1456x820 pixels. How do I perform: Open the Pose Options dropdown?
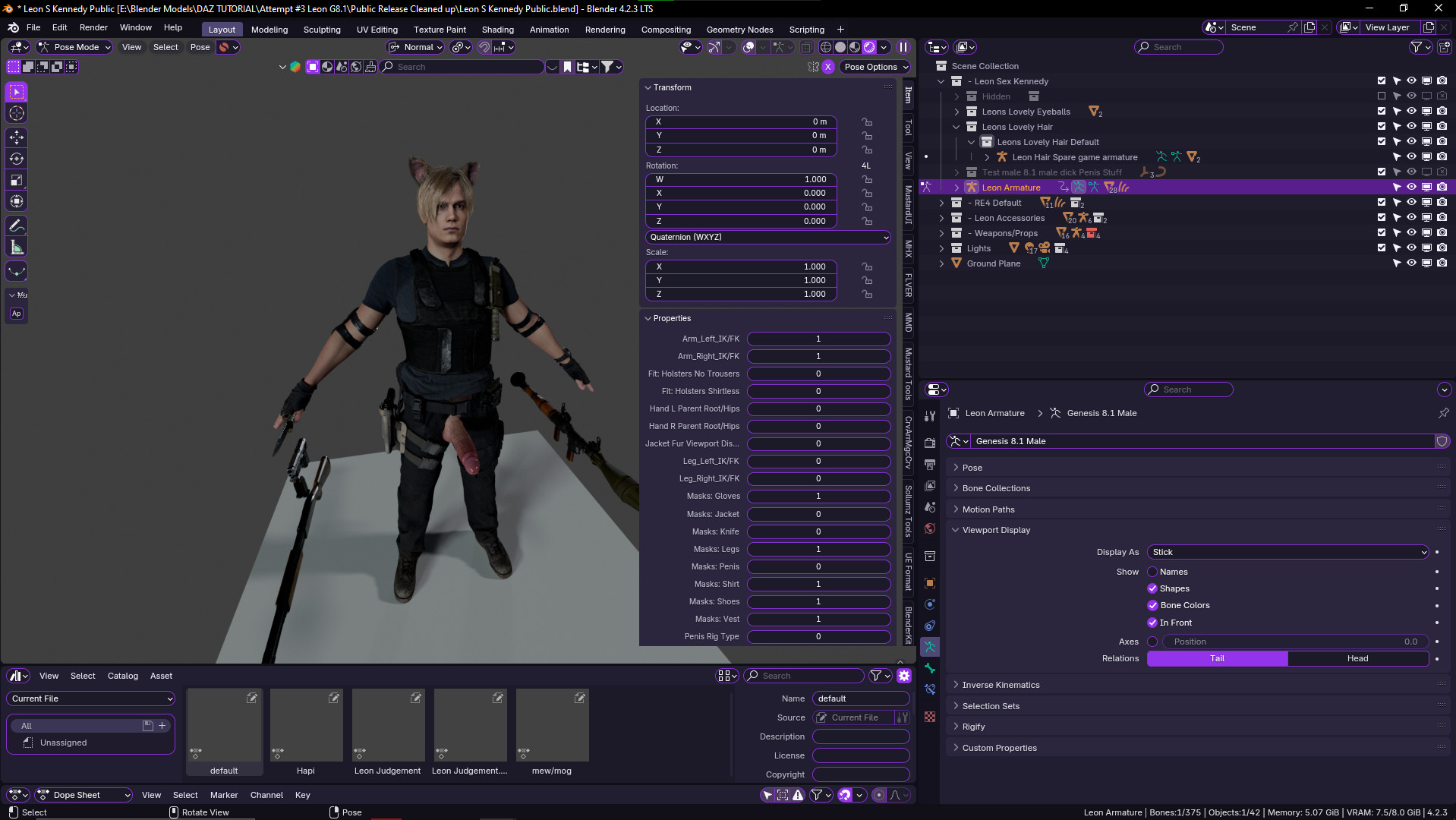pyautogui.click(x=876, y=67)
